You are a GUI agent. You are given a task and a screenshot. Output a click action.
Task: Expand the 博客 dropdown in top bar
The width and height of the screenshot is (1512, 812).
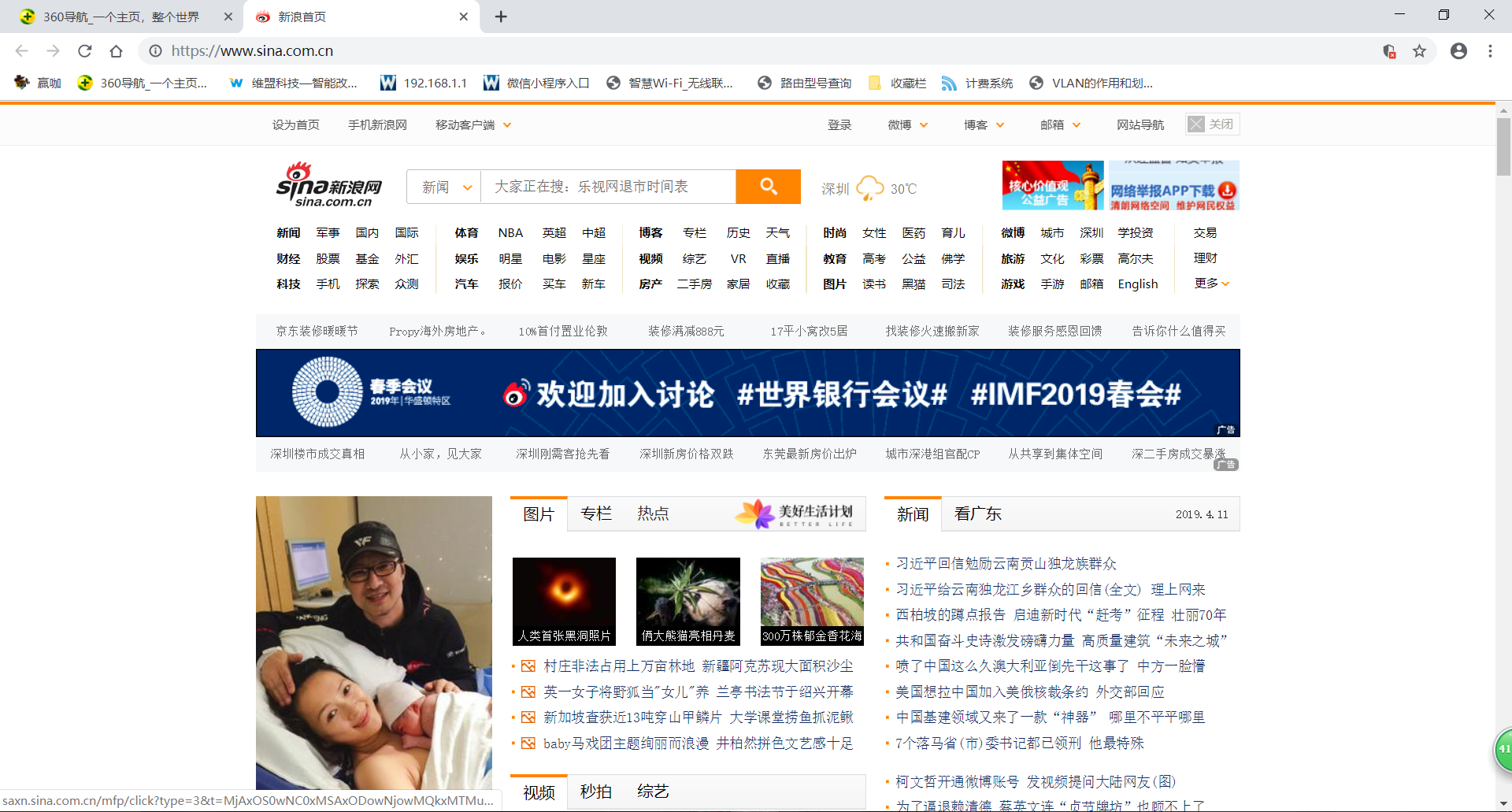(984, 124)
